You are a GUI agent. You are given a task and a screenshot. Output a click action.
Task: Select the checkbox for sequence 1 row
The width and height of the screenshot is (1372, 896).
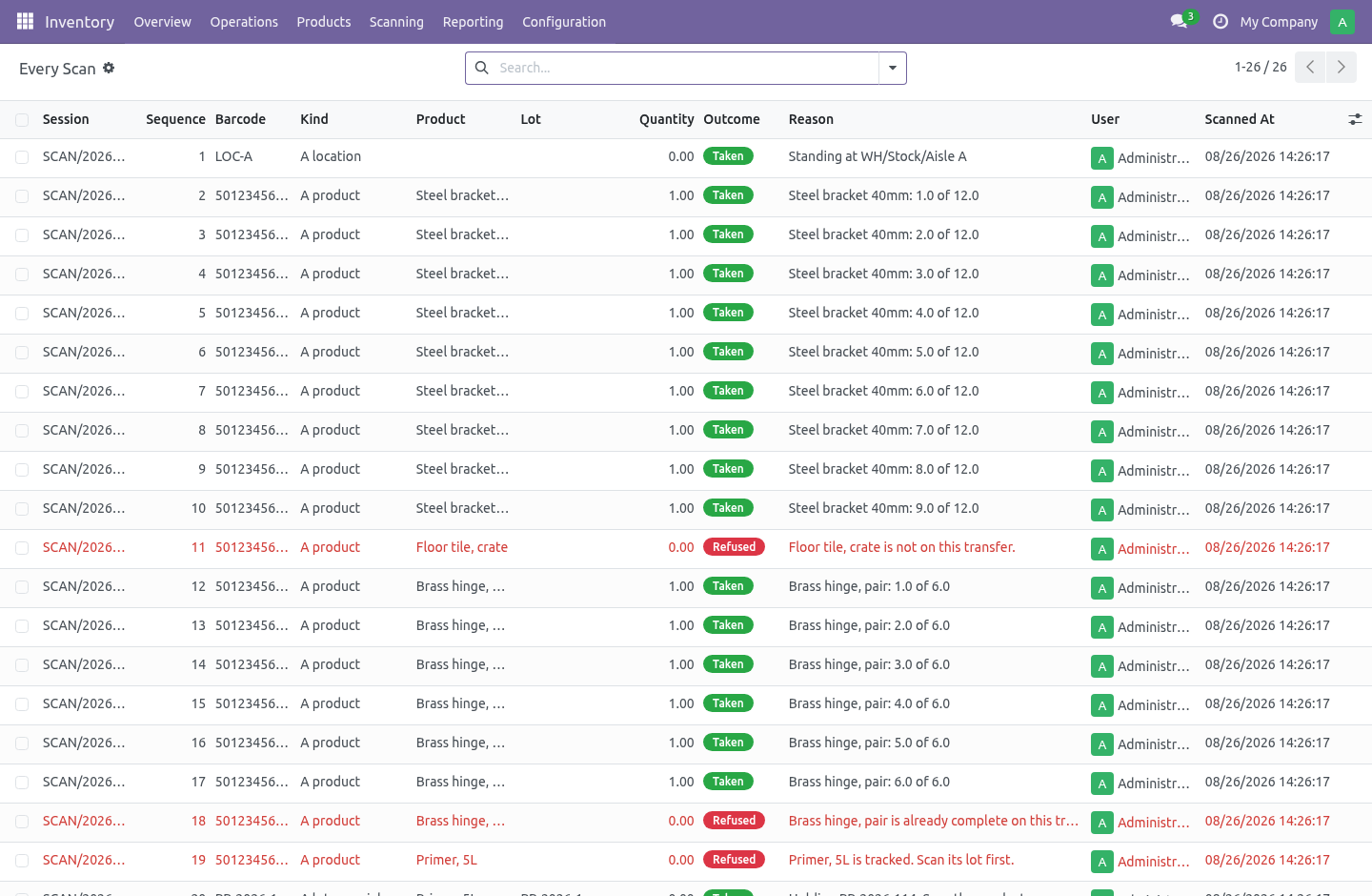pyautogui.click(x=22, y=157)
